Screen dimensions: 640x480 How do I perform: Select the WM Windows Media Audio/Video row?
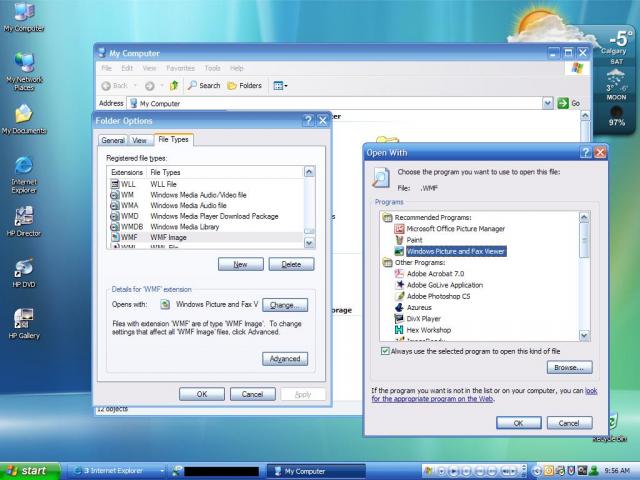[x=206, y=195]
